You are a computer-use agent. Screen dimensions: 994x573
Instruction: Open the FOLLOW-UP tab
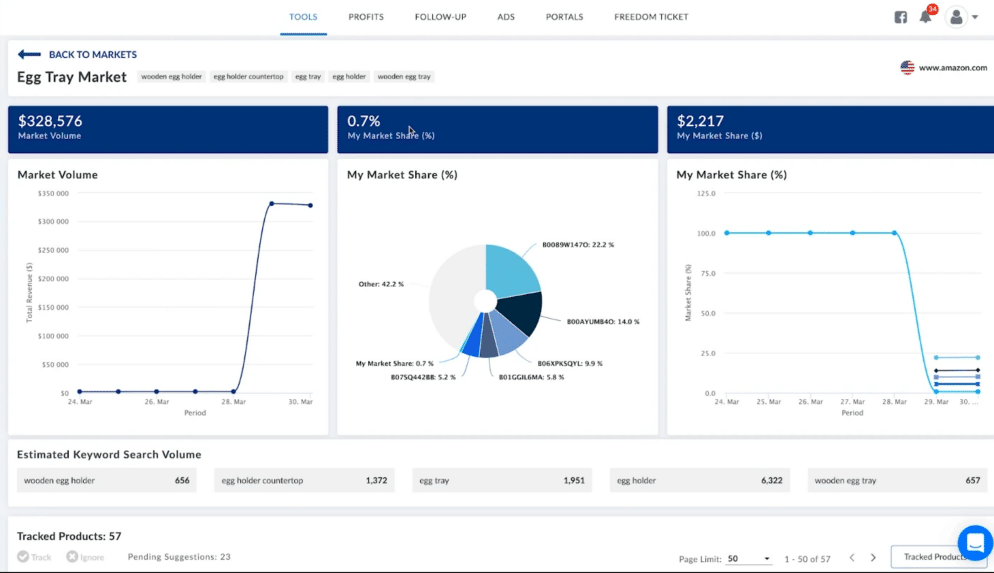[441, 17]
